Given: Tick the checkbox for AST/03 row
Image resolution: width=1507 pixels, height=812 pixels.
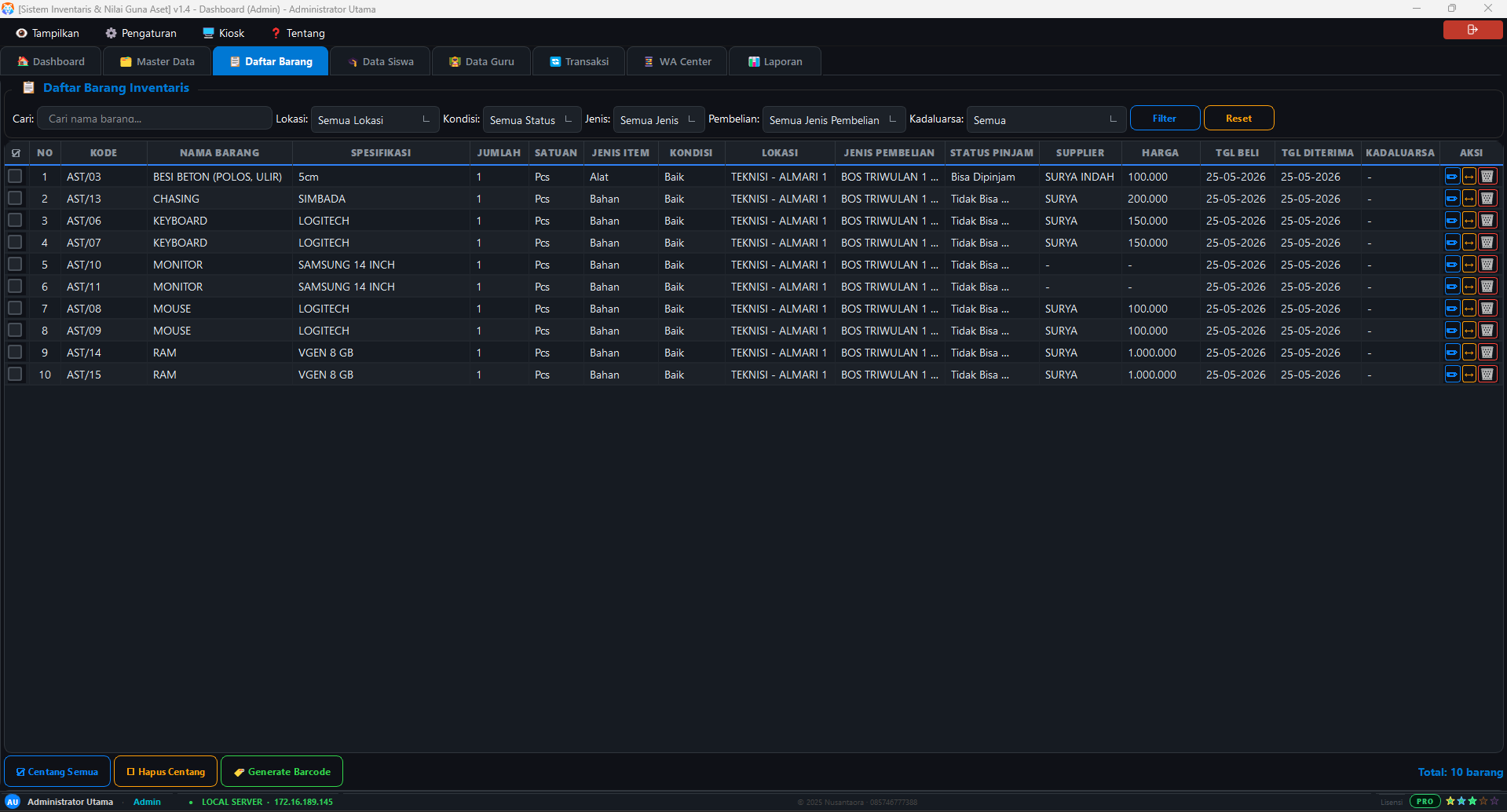Looking at the screenshot, I should 15,176.
